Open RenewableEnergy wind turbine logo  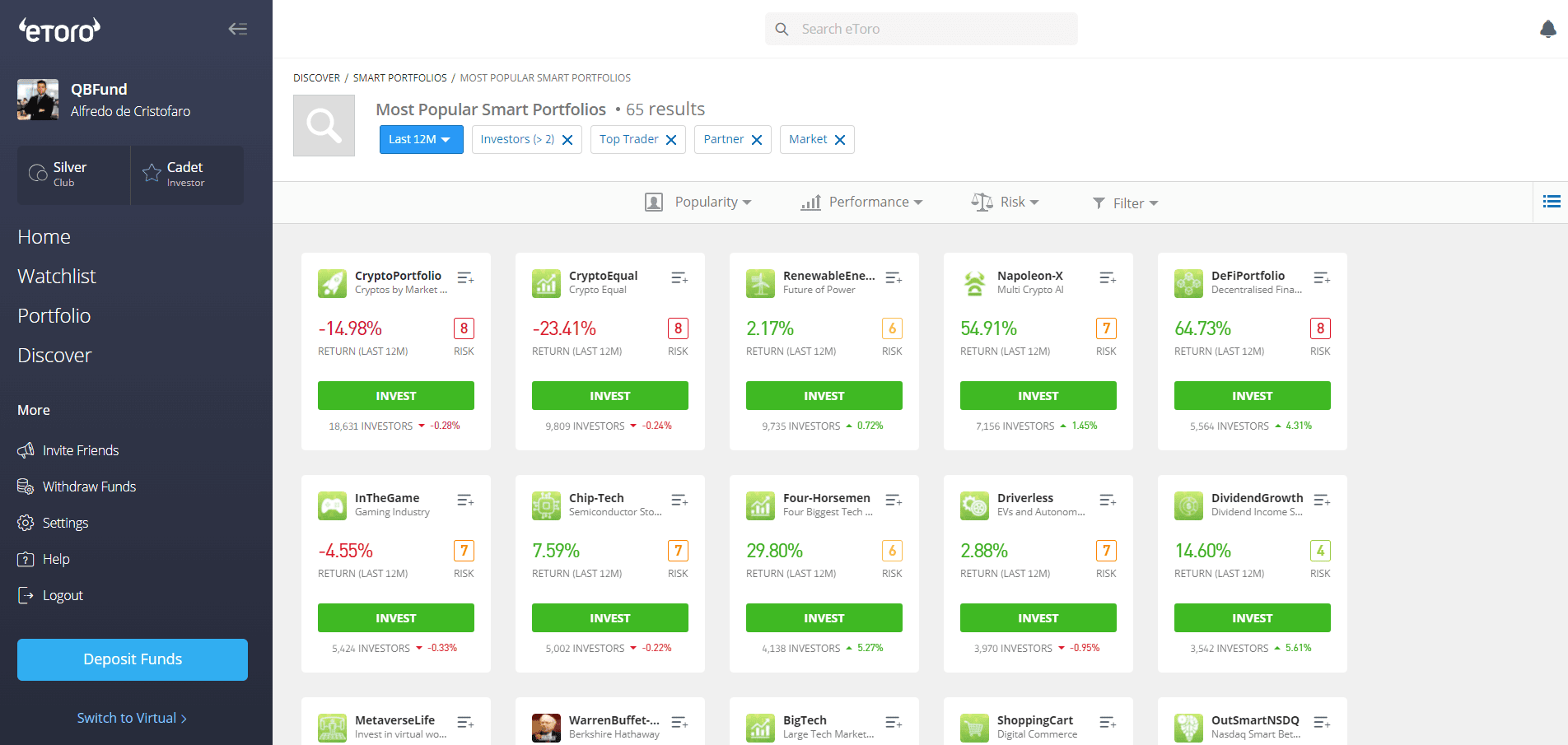point(760,283)
